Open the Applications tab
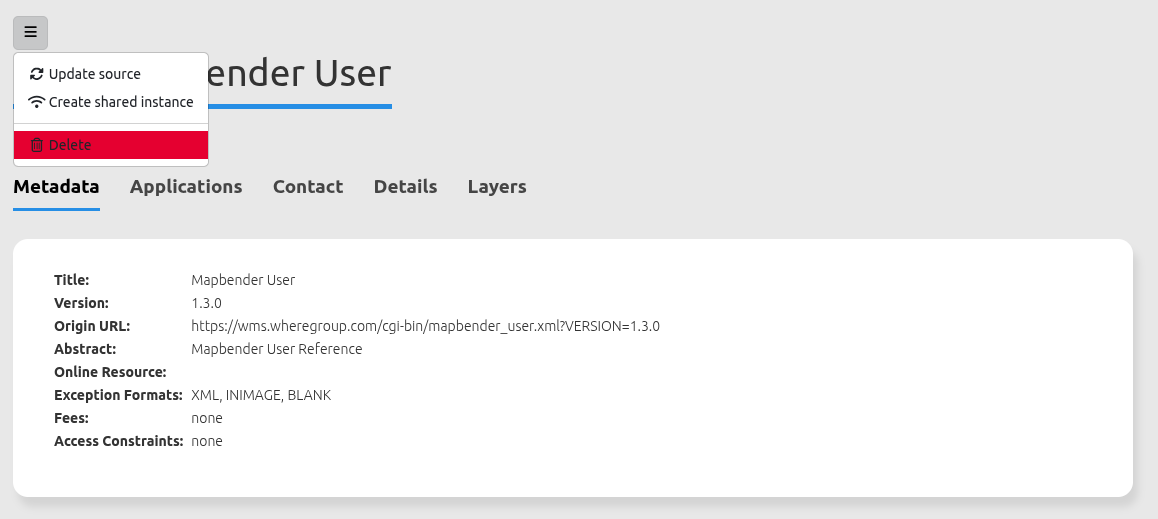The height and width of the screenshot is (519, 1158). pyautogui.click(x=186, y=187)
